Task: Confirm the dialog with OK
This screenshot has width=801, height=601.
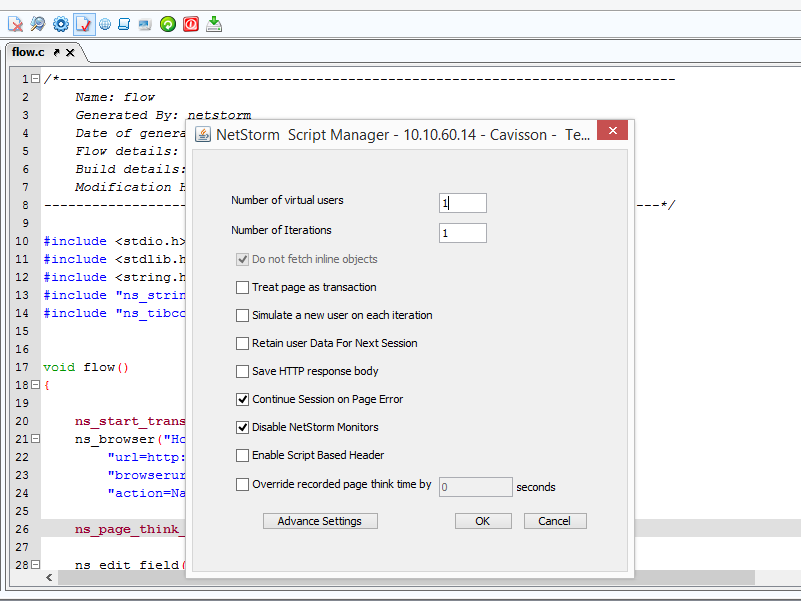Action: point(483,521)
